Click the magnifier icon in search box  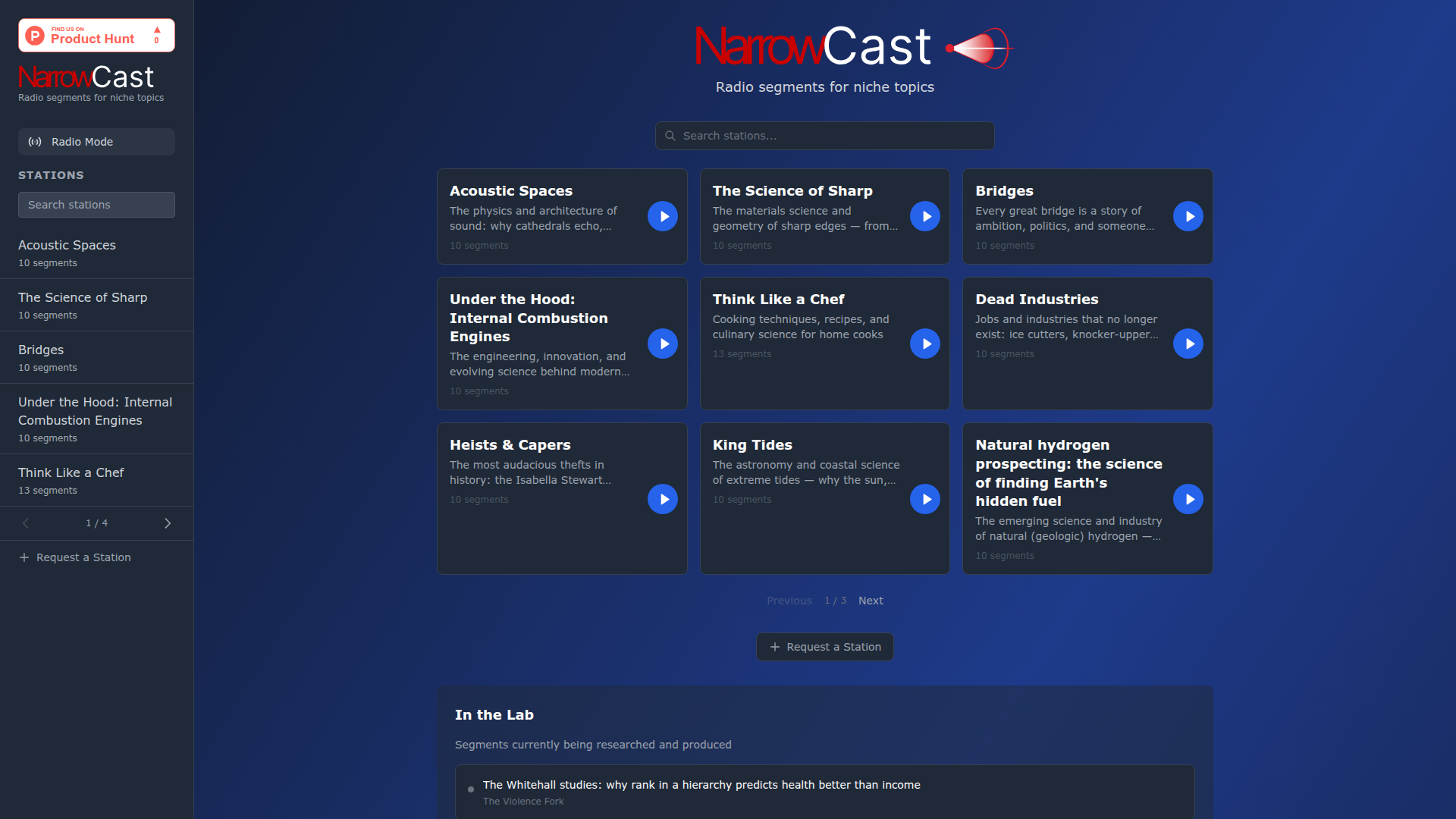pos(670,136)
